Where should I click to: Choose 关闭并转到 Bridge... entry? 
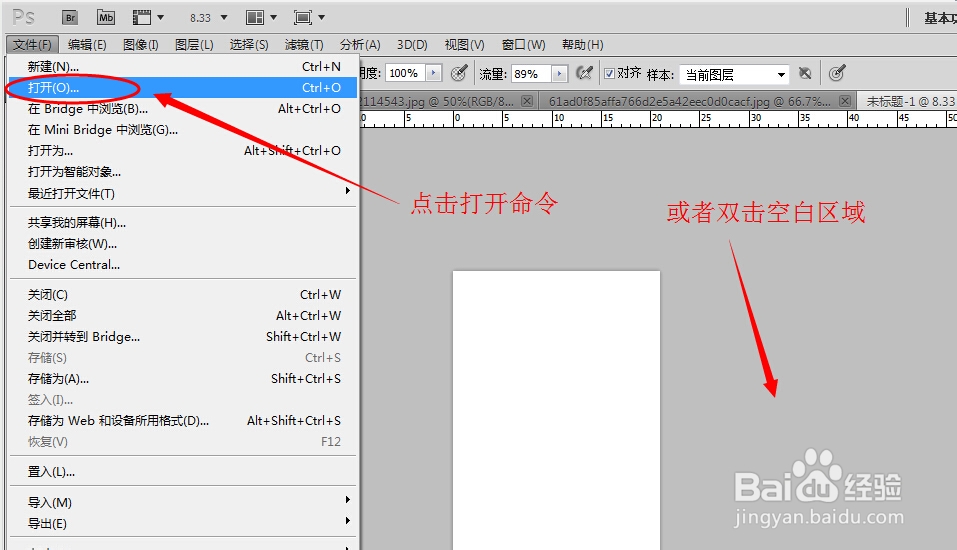point(183,336)
